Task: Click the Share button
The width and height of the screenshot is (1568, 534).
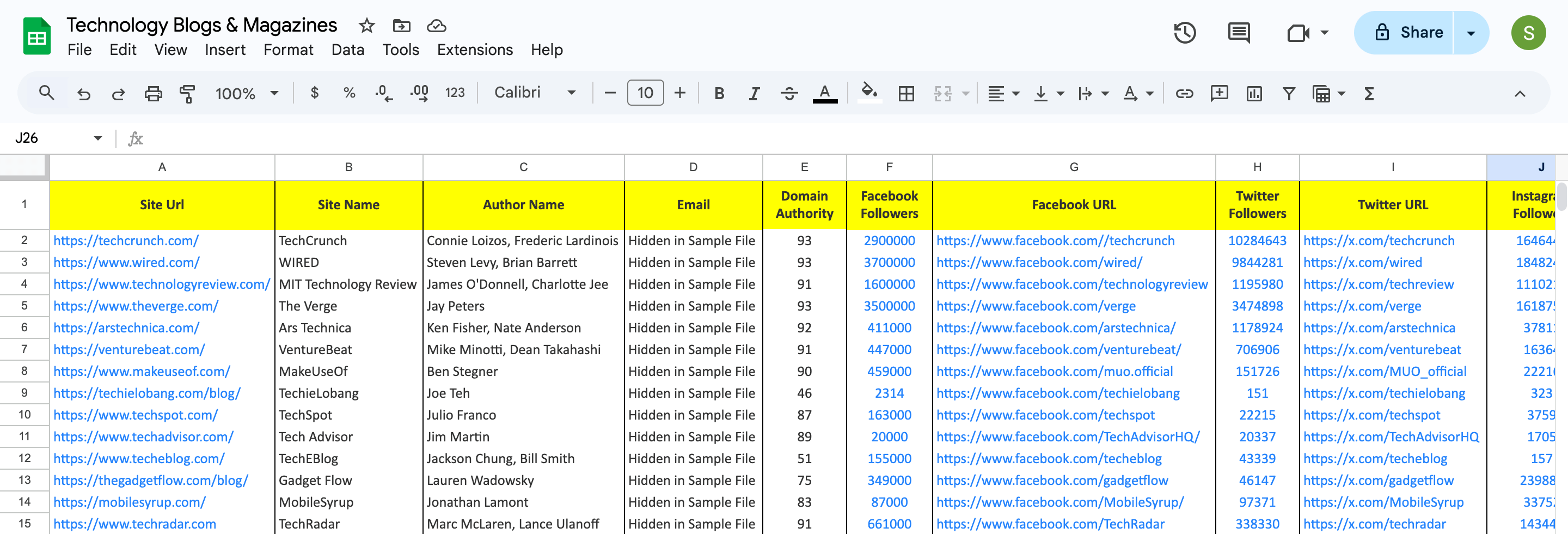Action: tap(1404, 33)
